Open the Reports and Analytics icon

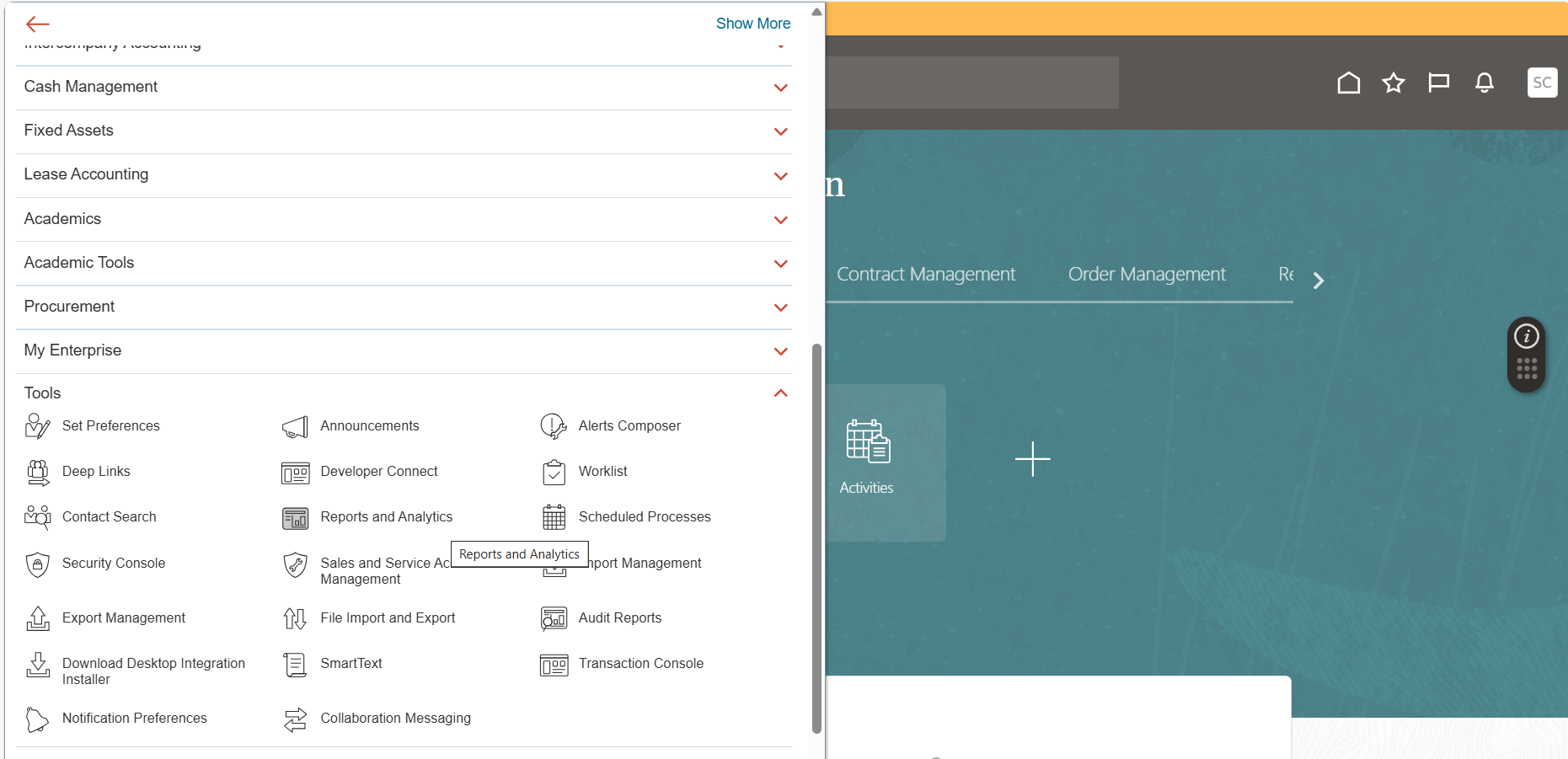[295, 518]
